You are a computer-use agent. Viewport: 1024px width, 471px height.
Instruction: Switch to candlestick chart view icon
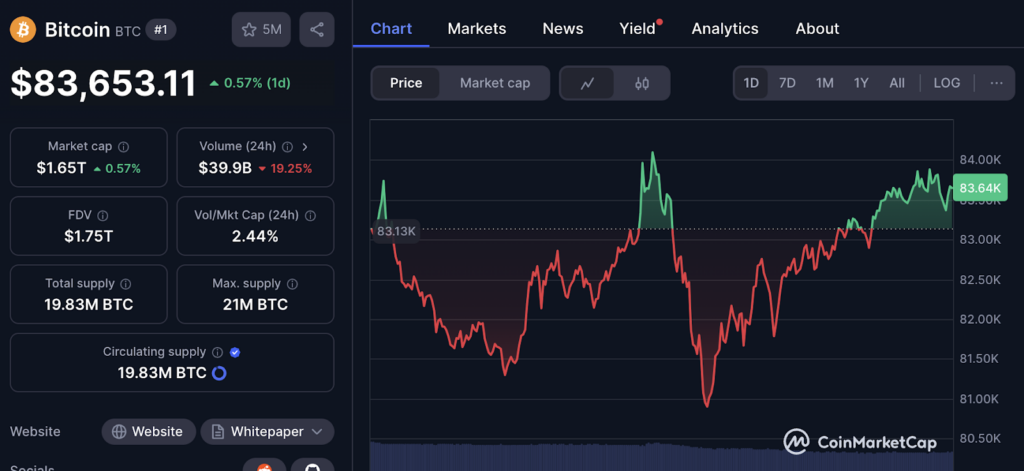(x=642, y=83)
